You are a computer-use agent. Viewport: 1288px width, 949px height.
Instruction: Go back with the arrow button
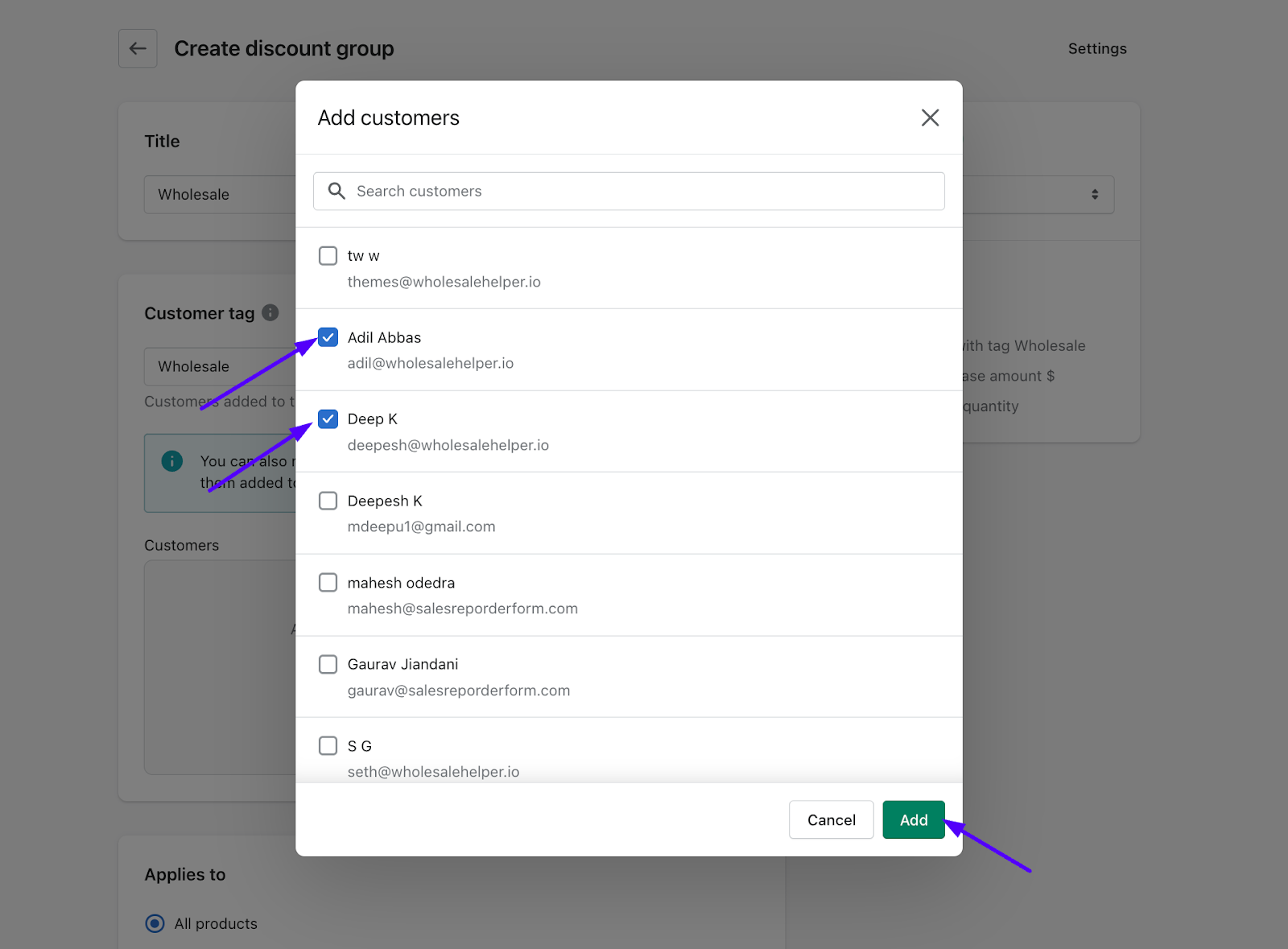click(138, 48)
